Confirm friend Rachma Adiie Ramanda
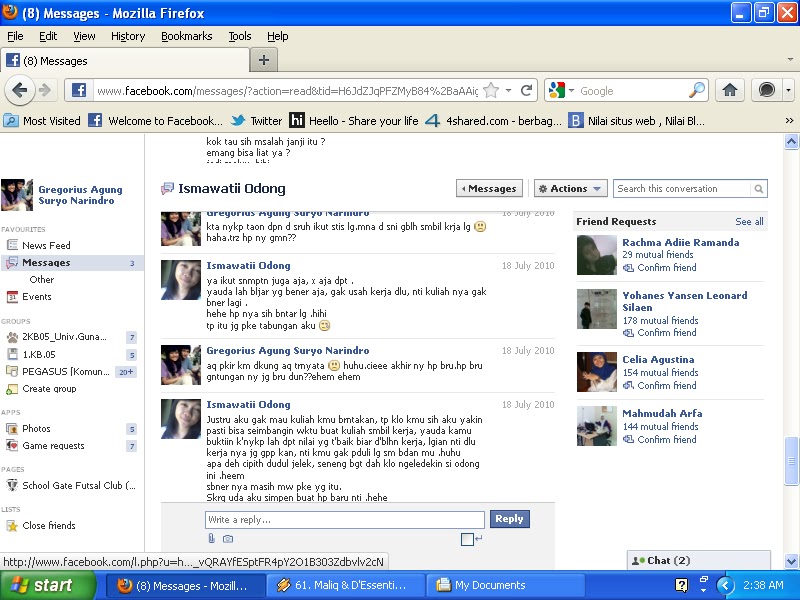Image resolution: width=800 pixels, height=600 pixels. [x=666, y=267]
